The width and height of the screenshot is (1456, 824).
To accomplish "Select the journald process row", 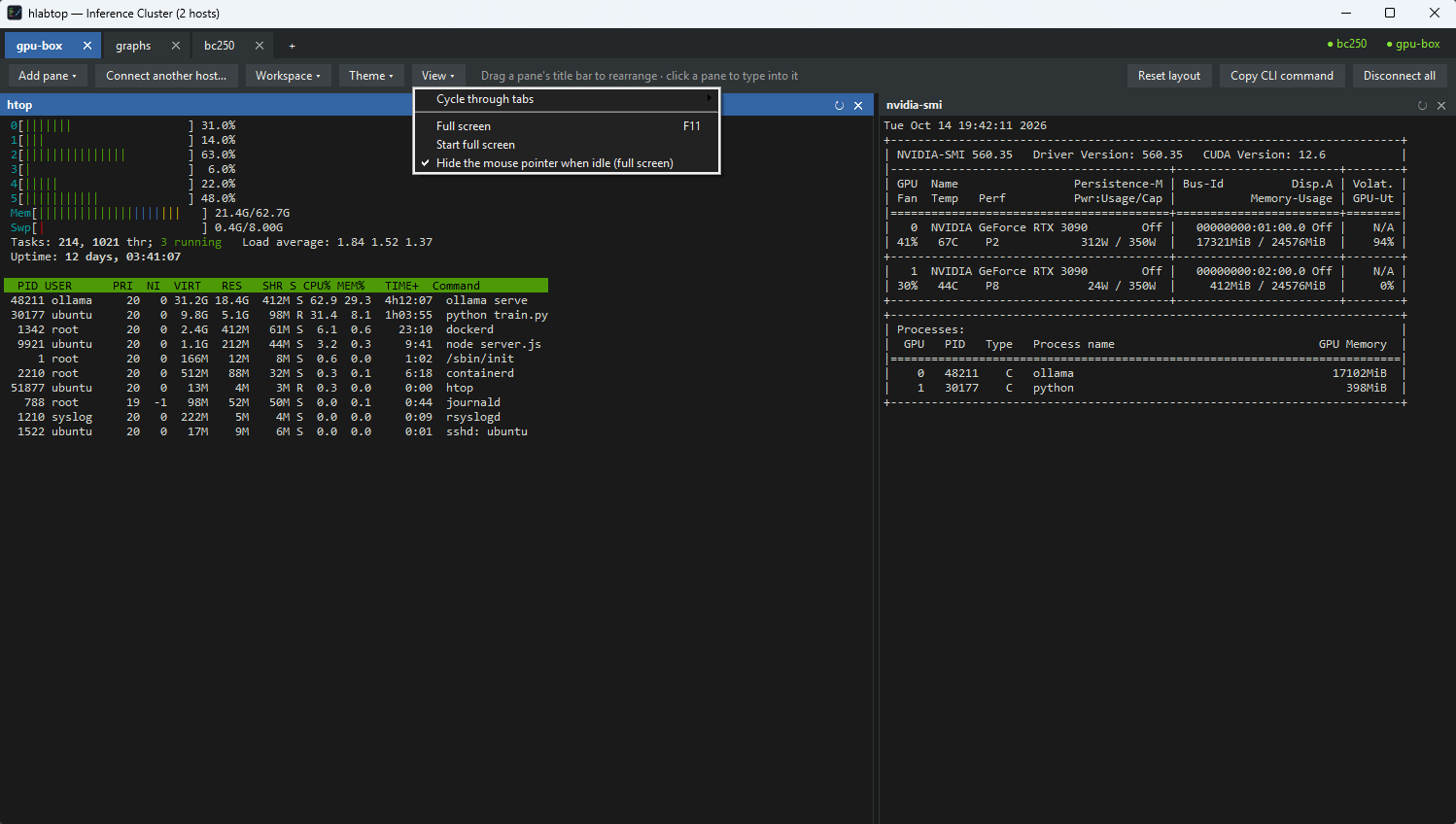I will [276, 402].
